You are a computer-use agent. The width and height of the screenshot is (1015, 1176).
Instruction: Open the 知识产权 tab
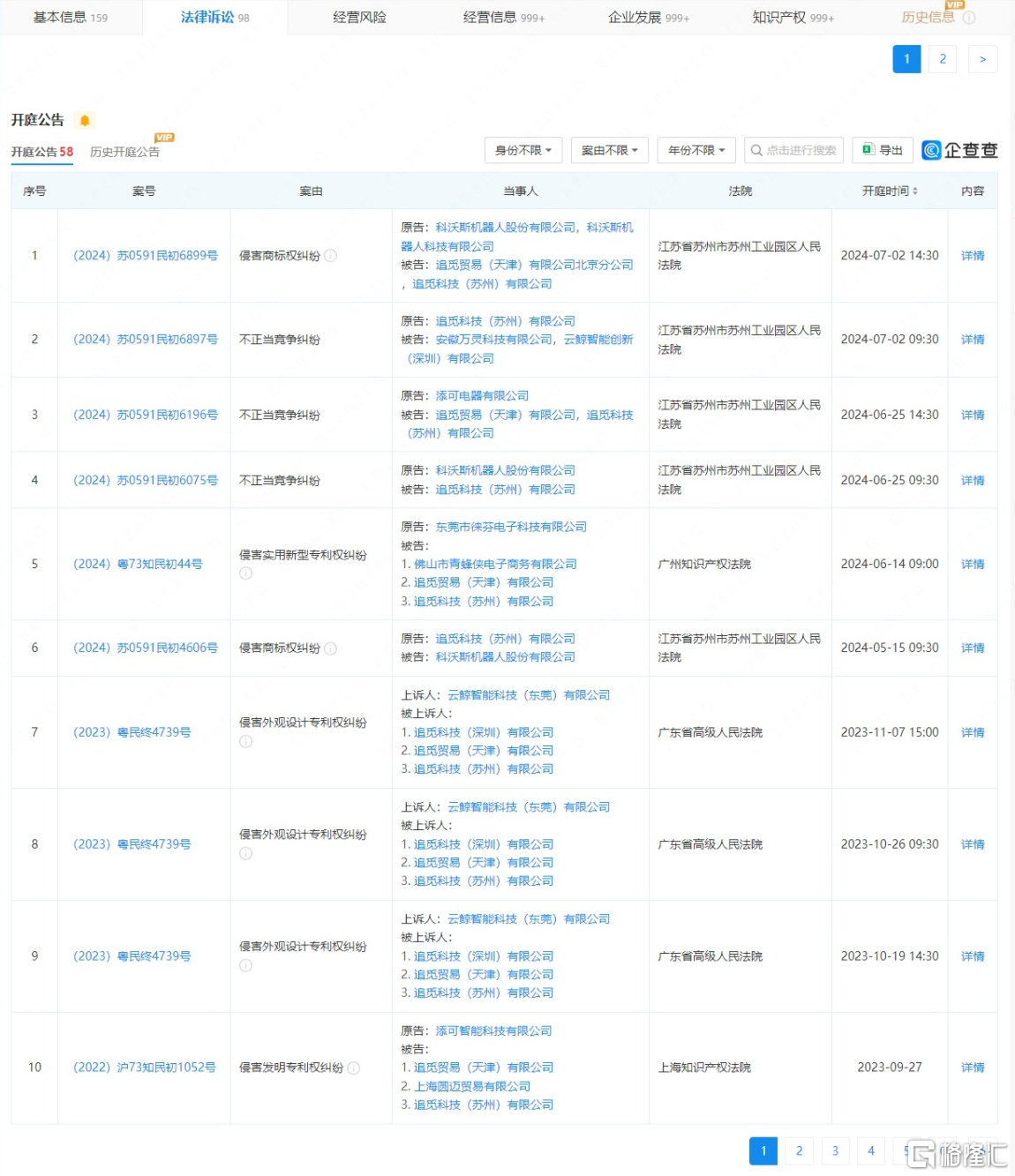click(793, 18)
